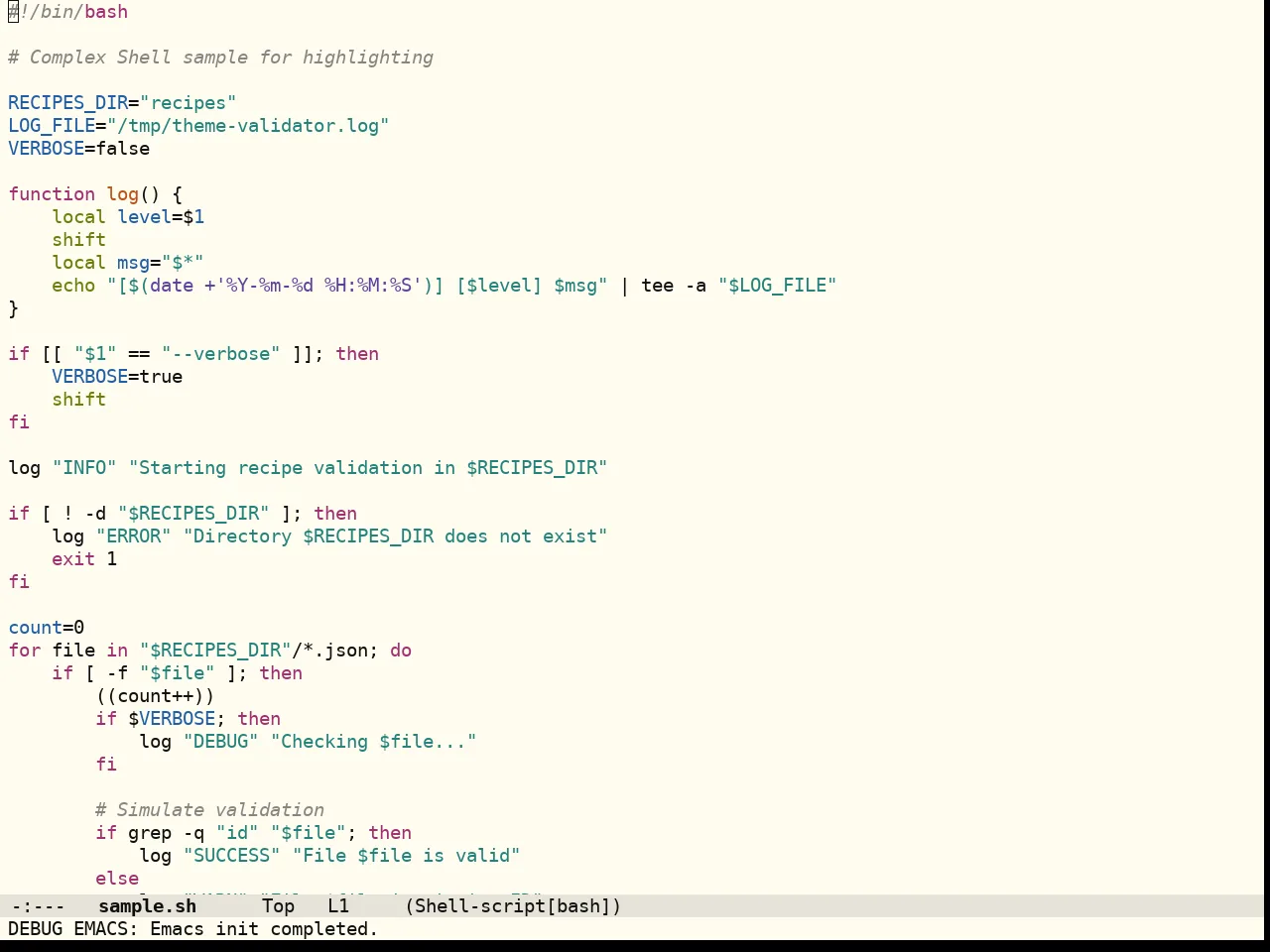Click the "$LOG_FILE" string after tee
This screenshot has width=1270, height=952.
[x=777, y=286]
